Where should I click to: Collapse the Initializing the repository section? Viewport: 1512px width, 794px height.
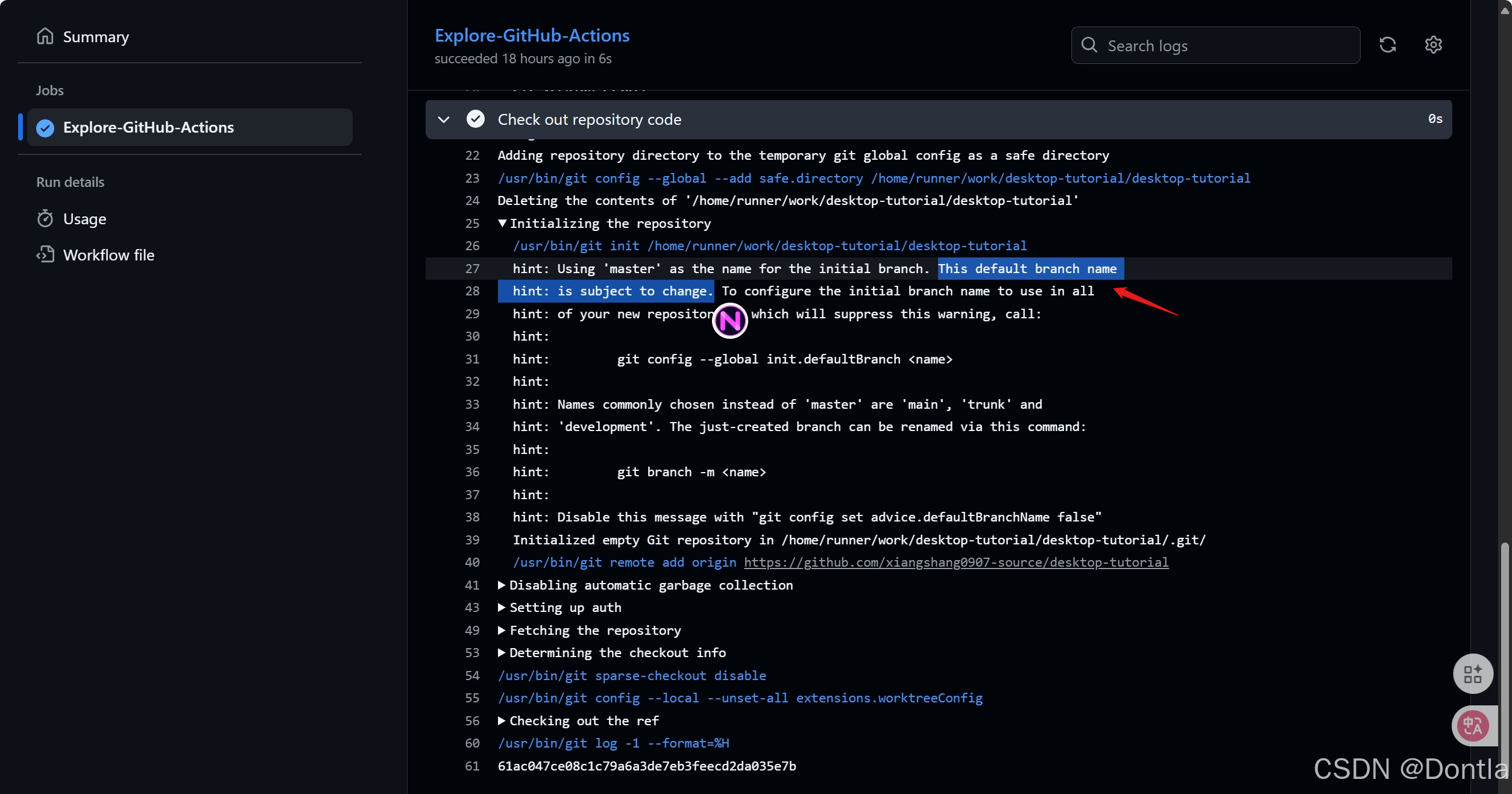pyautogui.click(x=502, y=223)
